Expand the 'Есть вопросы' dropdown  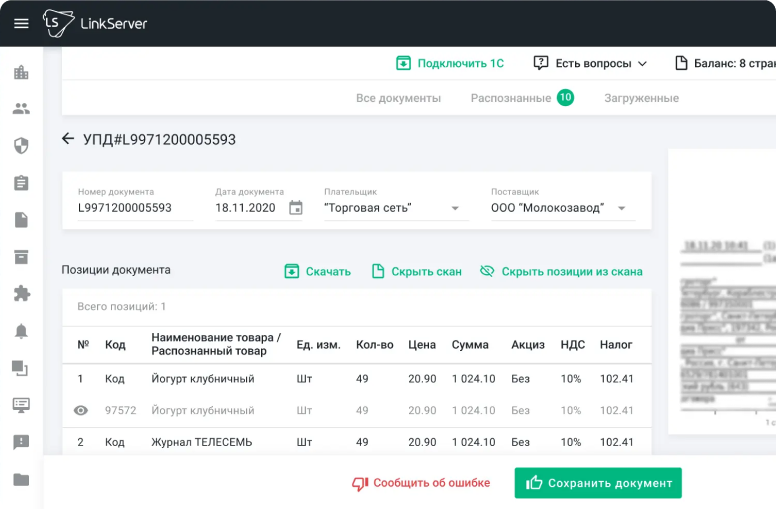pos(590,63)
